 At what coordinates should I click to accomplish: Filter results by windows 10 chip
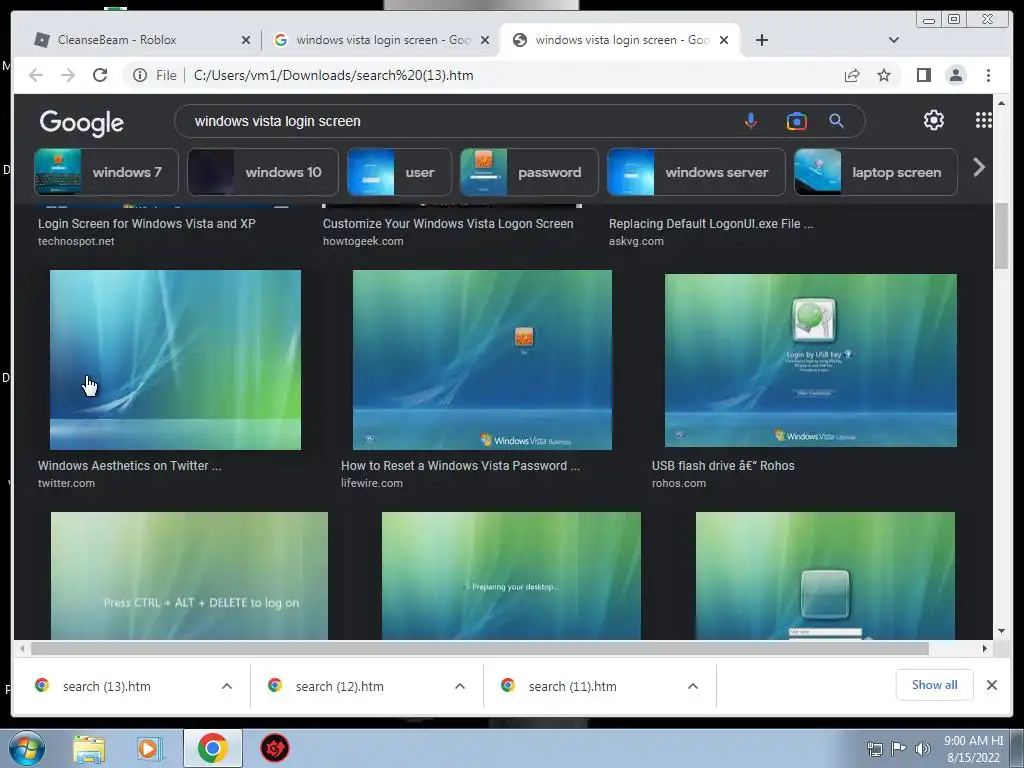263,172
